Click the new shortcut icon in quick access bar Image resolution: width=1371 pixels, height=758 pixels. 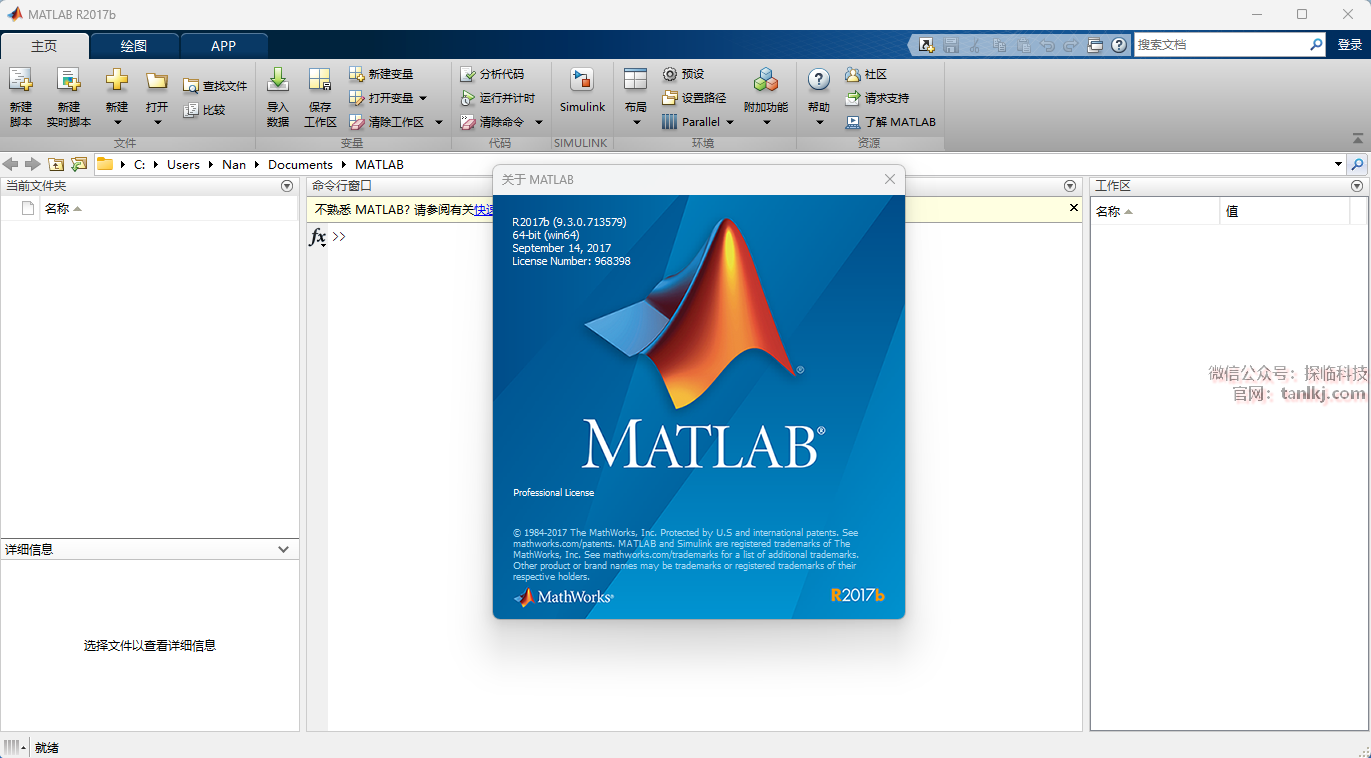click(x=927, y=45)
